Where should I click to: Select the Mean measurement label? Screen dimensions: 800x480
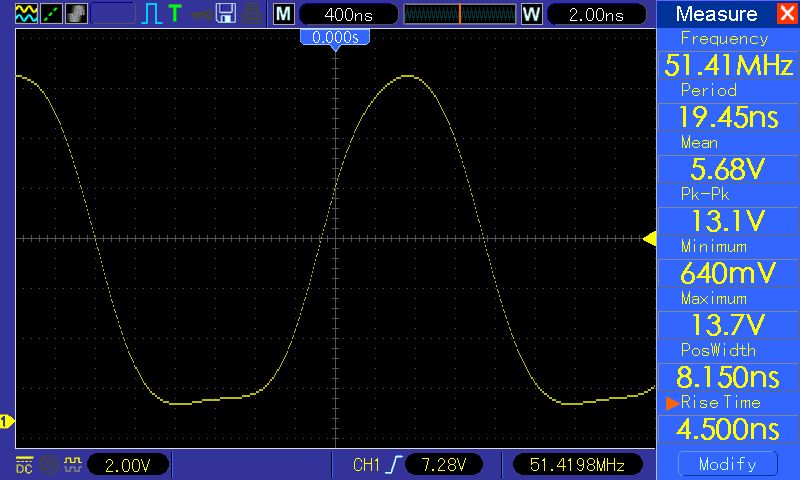click(x=699, y=142)
